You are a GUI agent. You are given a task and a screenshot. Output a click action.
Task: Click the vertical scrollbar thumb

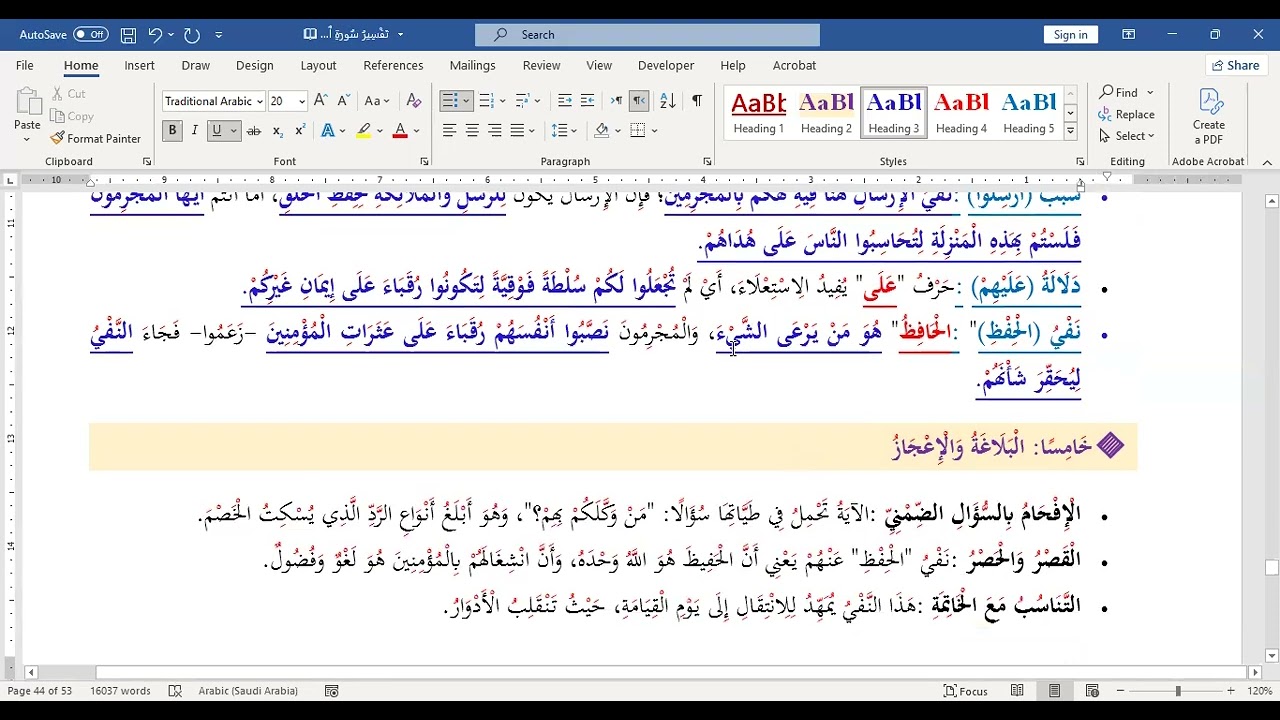[x=1271, y=567]
